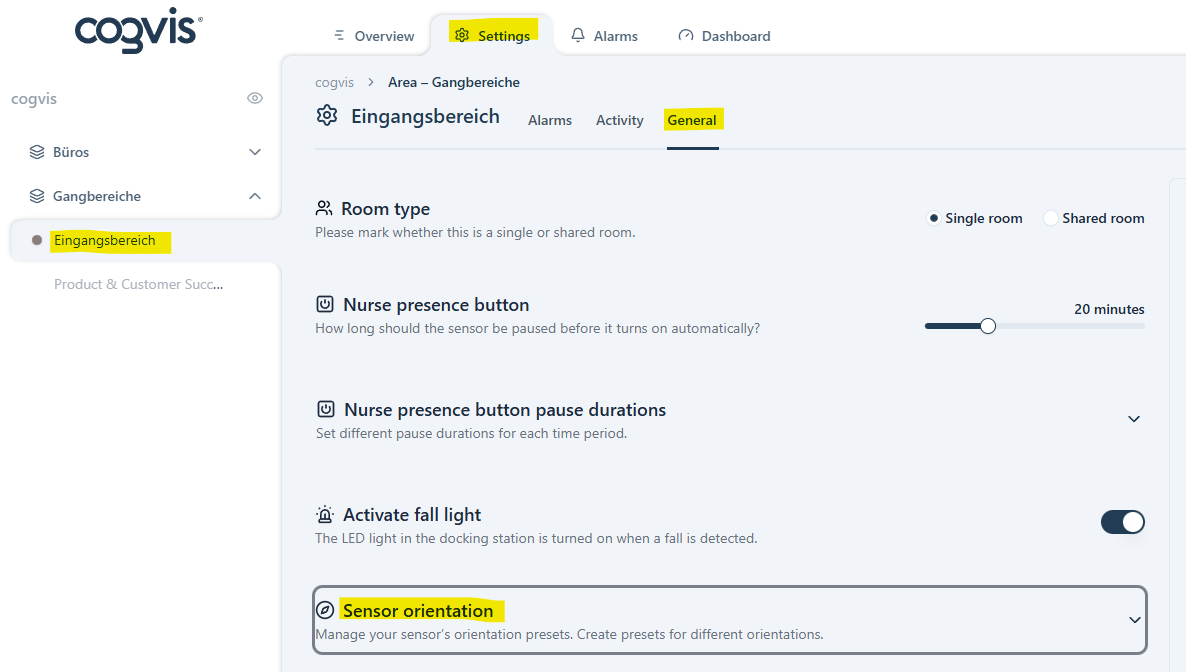Click the cogvis breadcrumb link
The image size is (1186, 672).
pos(334,82)
